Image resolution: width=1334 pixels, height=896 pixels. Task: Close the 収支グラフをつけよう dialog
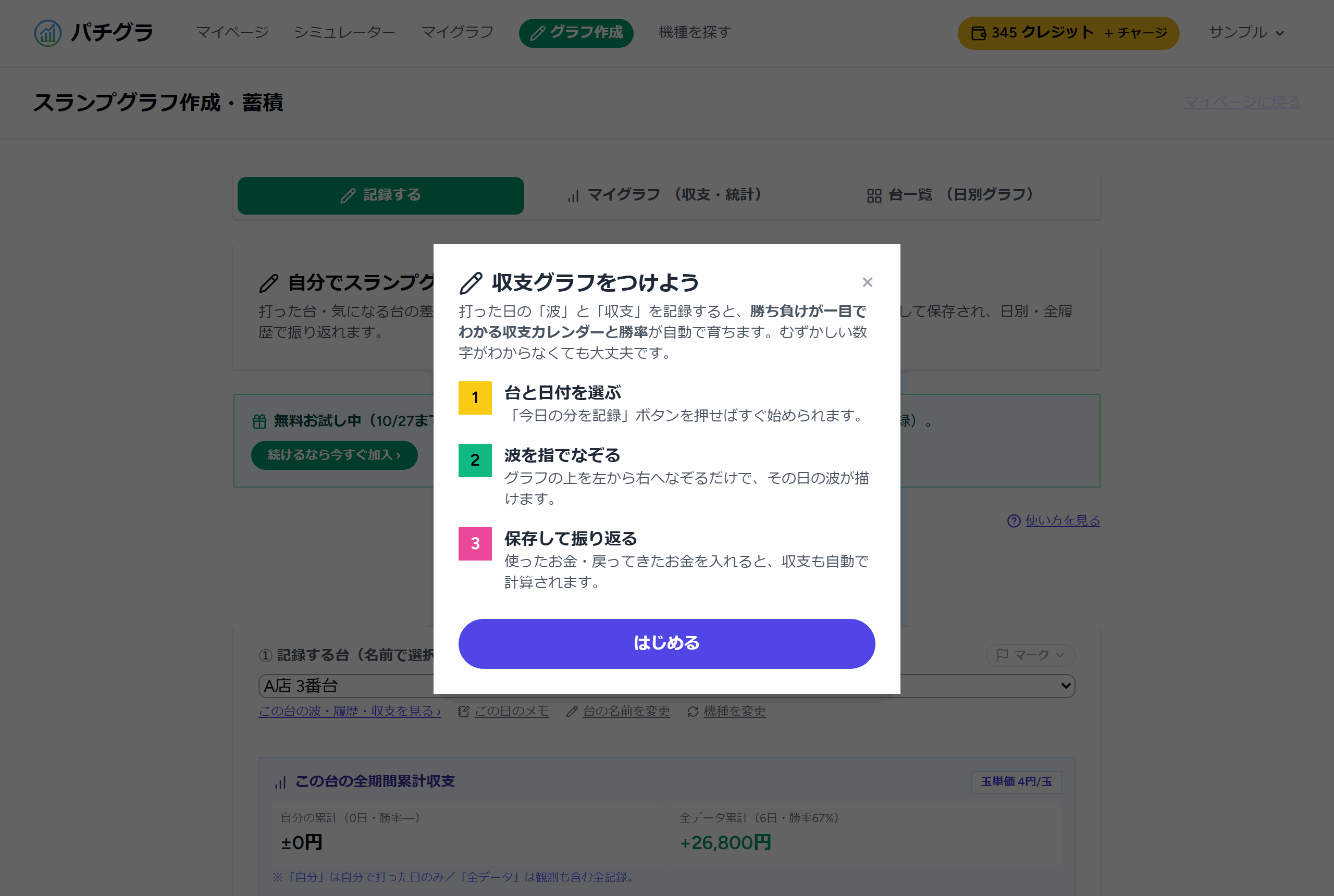pyautogui.click(x=867, y=282)
